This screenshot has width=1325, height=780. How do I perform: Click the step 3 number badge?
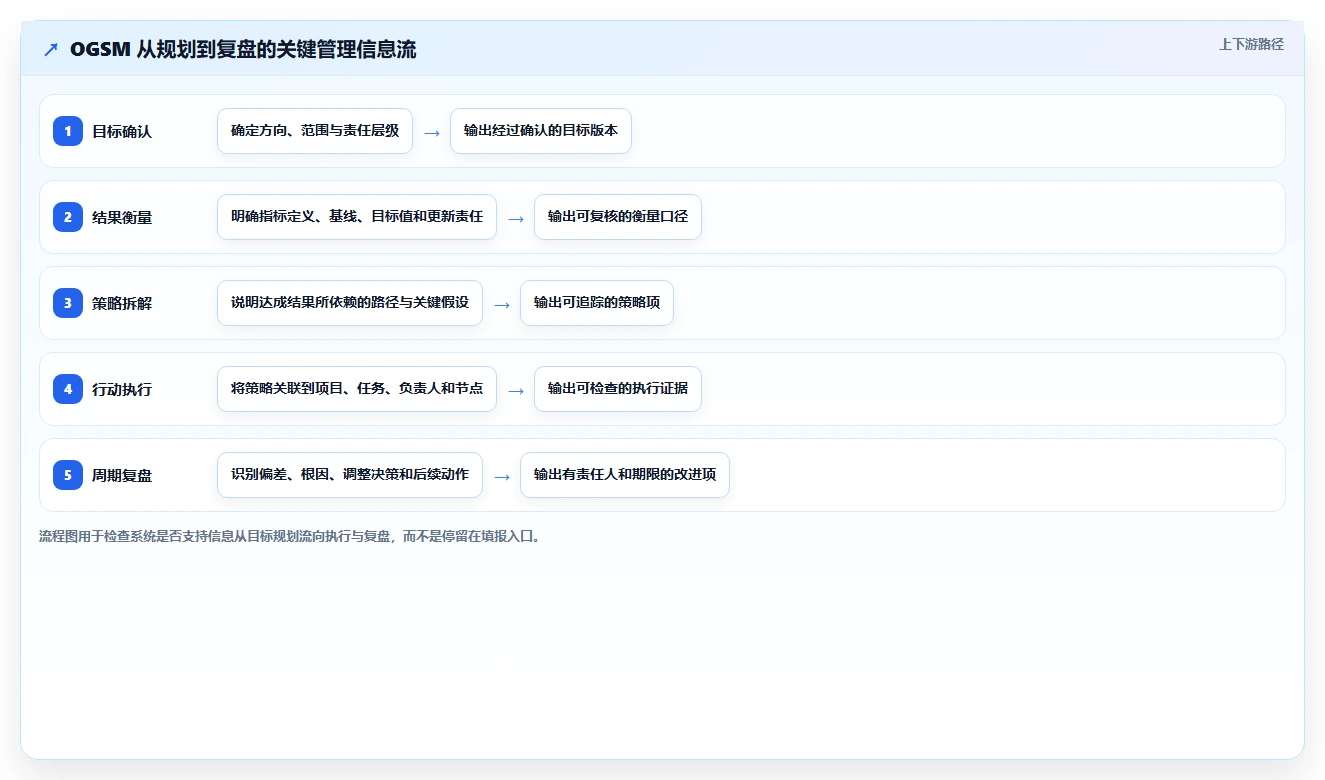(68, 303)
